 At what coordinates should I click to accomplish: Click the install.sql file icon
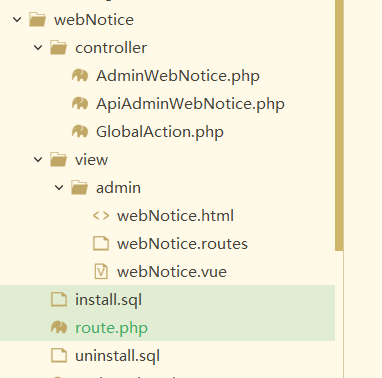coord(59,299)
